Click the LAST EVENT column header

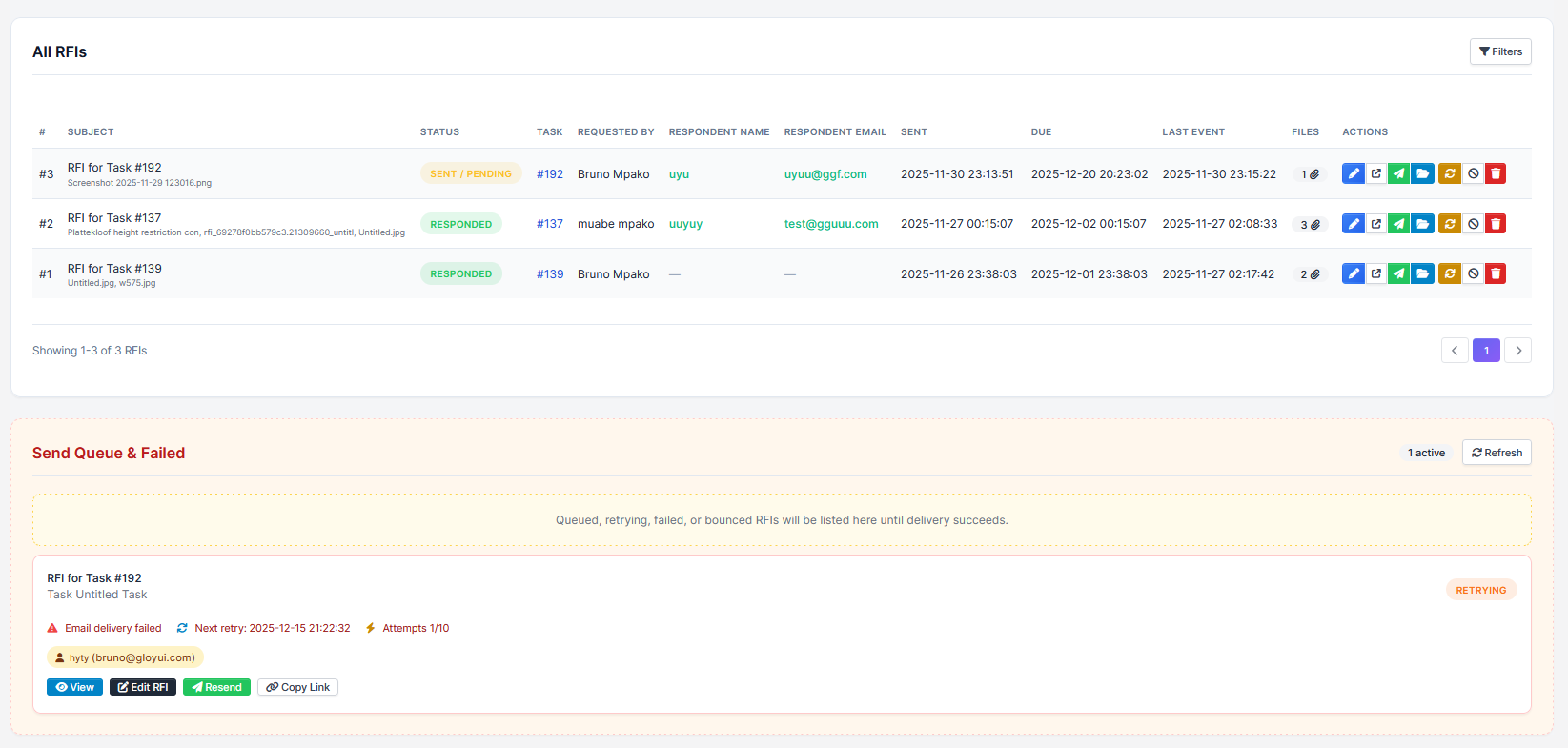click(1193, 132)
